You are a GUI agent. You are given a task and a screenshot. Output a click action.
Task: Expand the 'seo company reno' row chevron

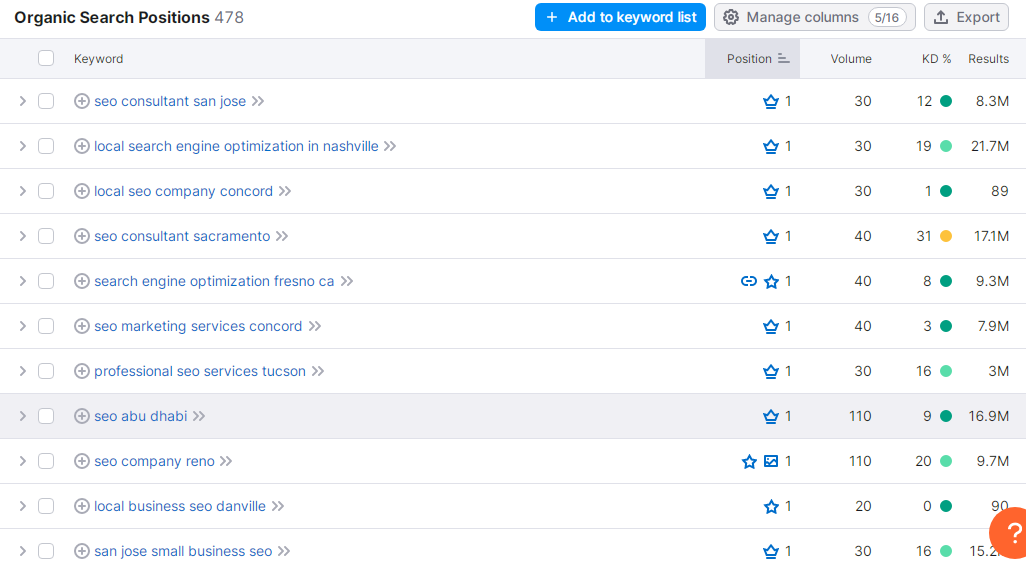[x=22, y=461]
